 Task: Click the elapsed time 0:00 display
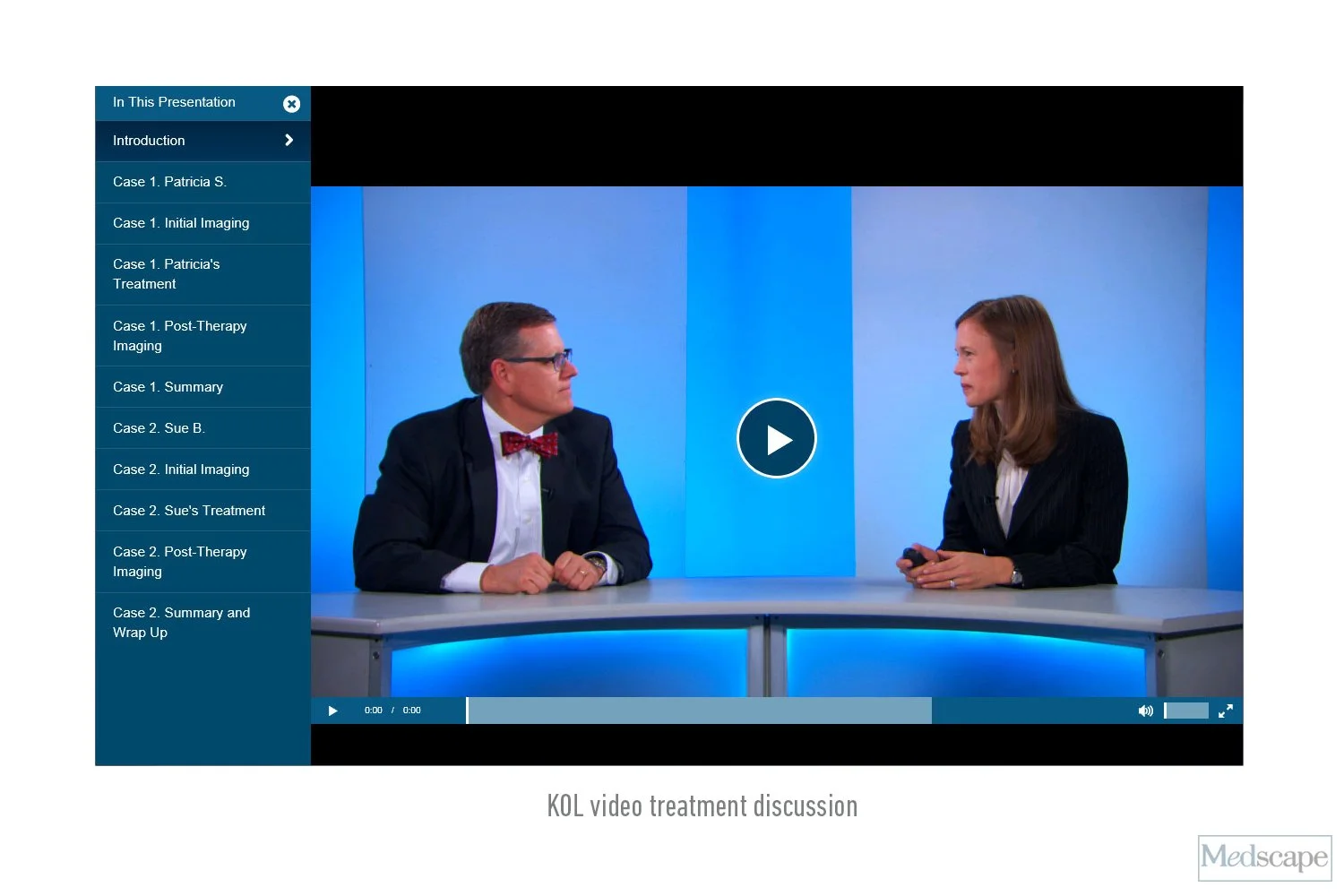coord(373,711)
